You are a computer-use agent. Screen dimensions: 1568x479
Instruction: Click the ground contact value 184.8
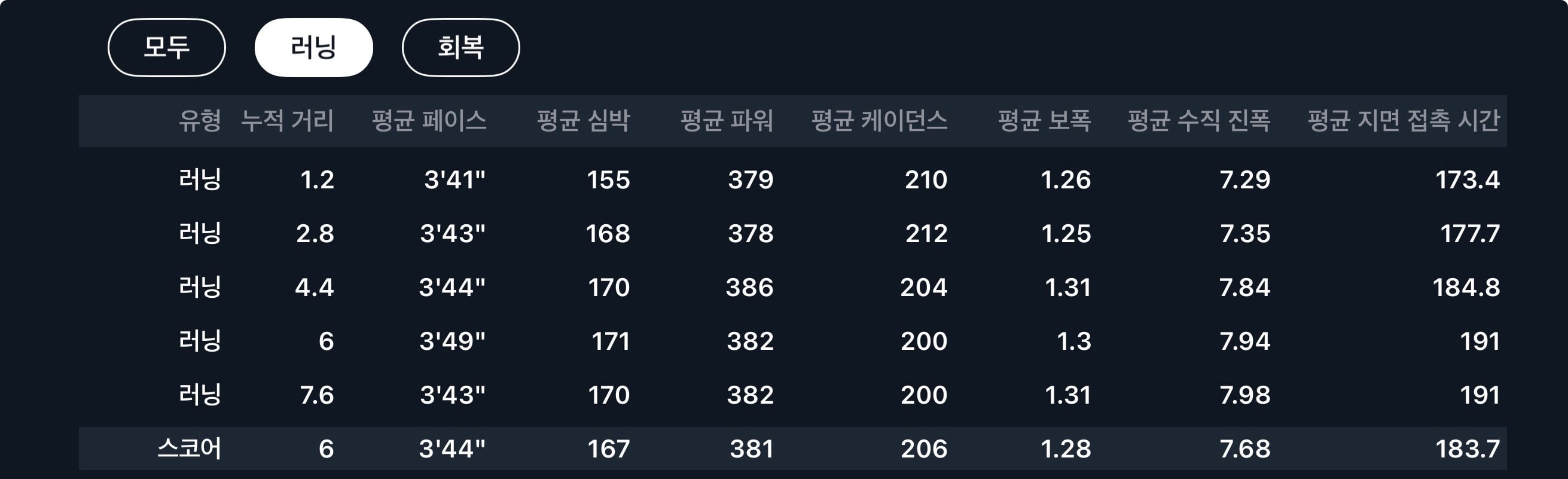coord(1466,287)
